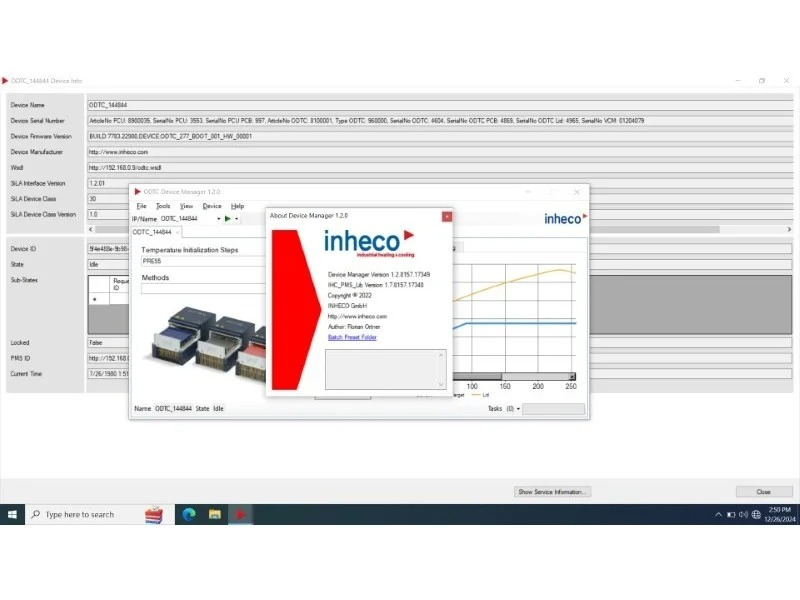Click the PRE55 temperature initialization step field

point(203,261)
